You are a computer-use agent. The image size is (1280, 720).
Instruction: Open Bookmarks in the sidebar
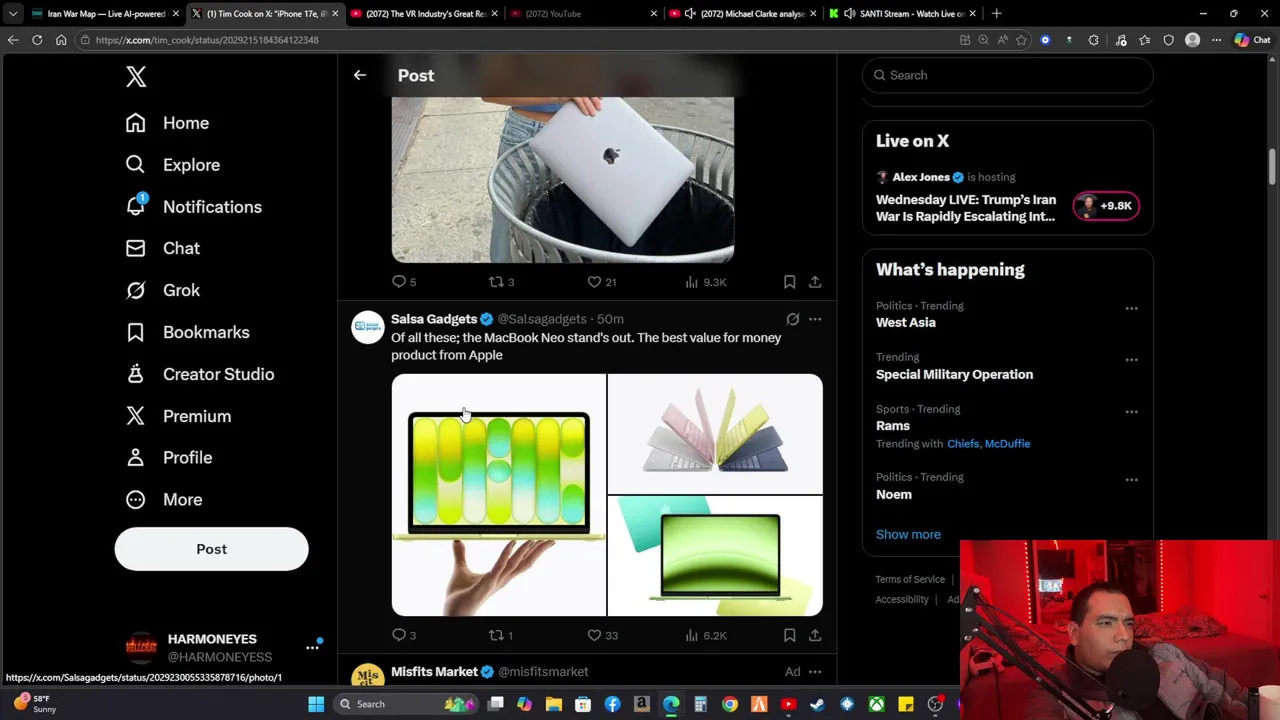point(187,332)
